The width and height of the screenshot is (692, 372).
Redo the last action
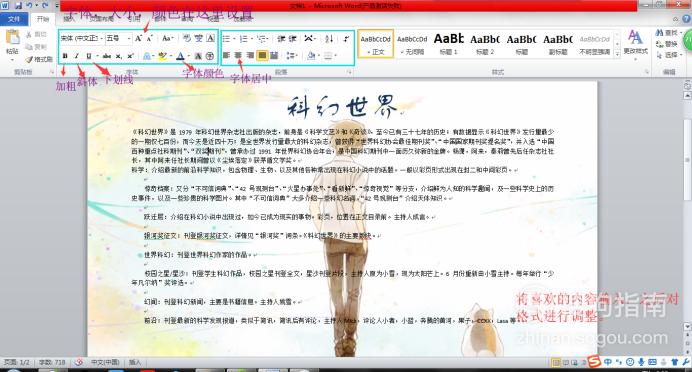tap(45, 5)
